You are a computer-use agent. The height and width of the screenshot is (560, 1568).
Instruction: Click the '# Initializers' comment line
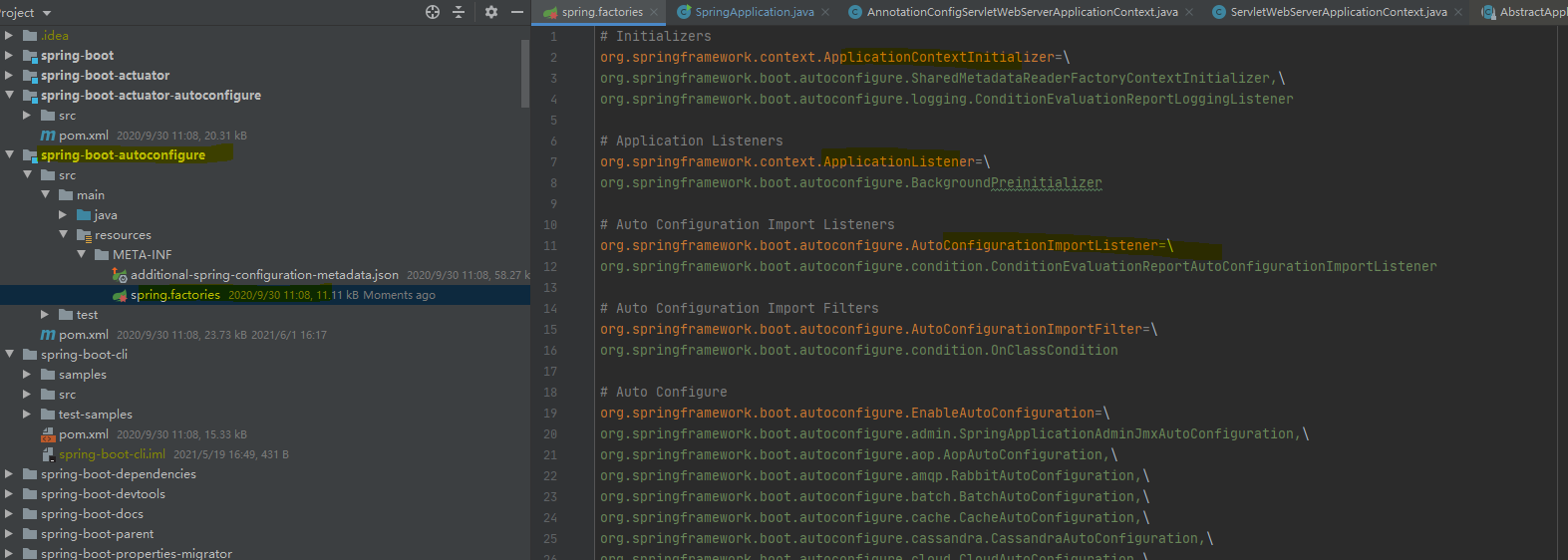click(x=656, y=36)
